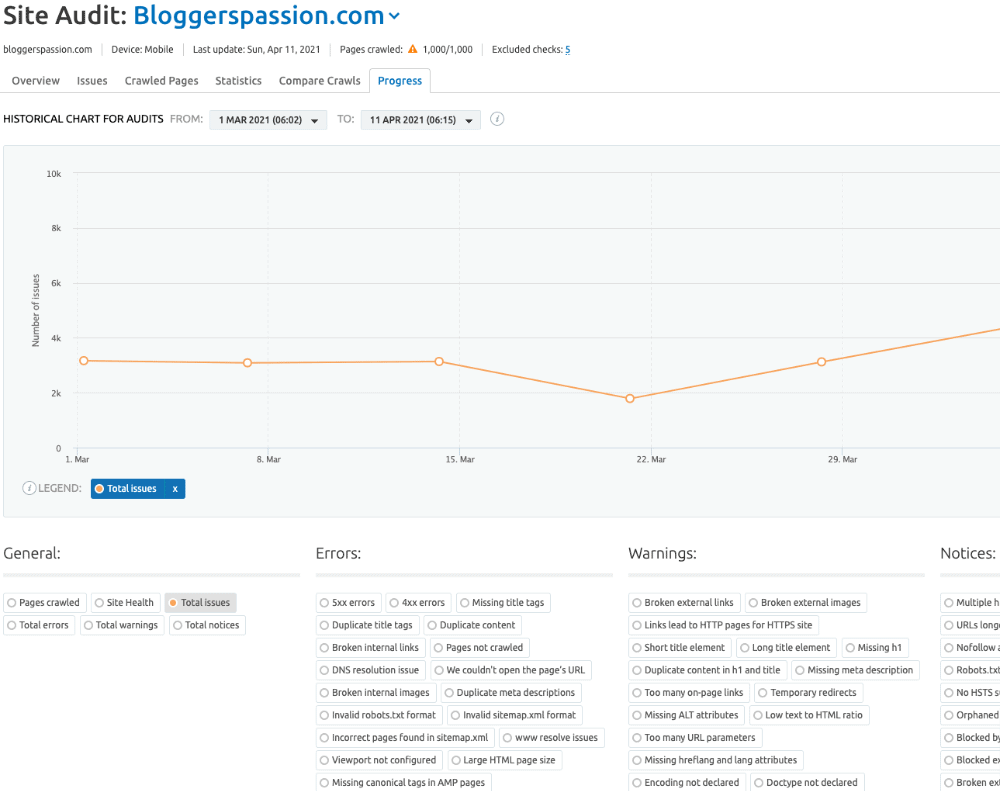Switch to the Issues tab
Viewport: 1000px width, 791px height.
(92, 81)
